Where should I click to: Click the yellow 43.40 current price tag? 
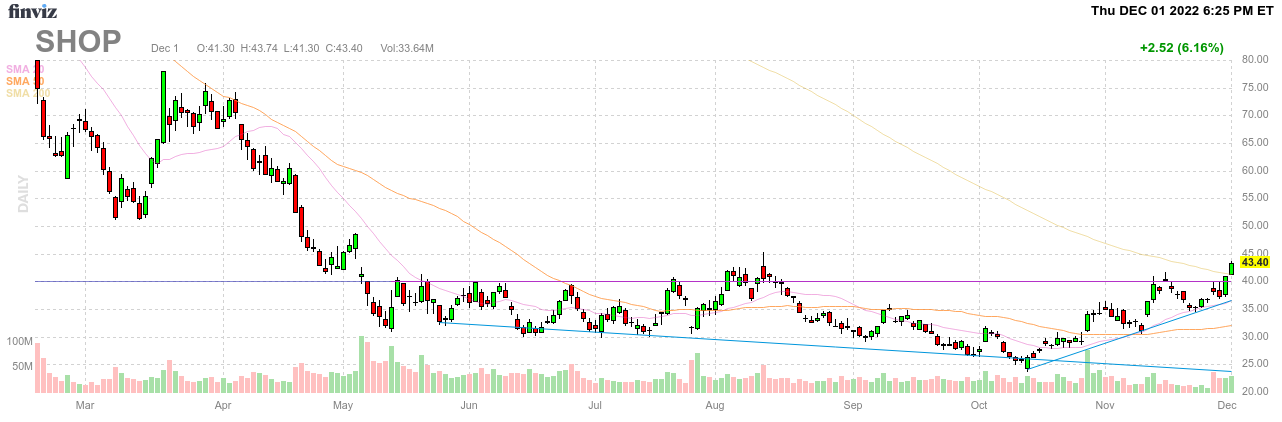(1254, 262)
